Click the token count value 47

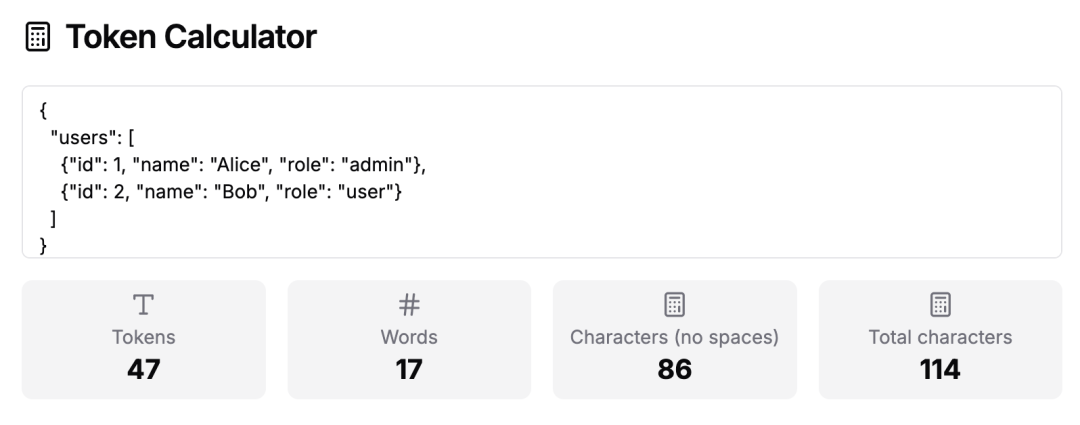144,370
